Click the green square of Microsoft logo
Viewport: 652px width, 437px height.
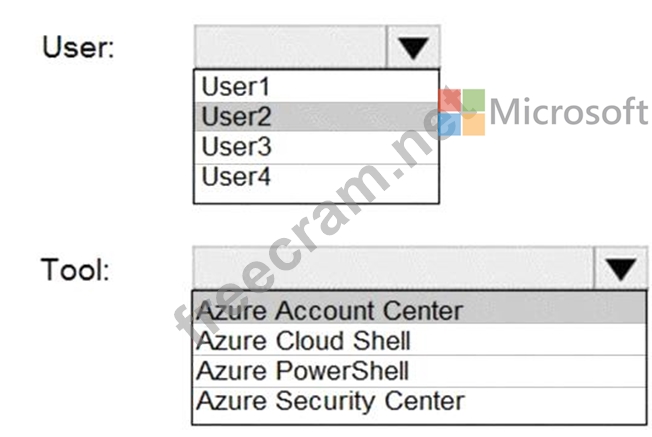pos(474,100)
